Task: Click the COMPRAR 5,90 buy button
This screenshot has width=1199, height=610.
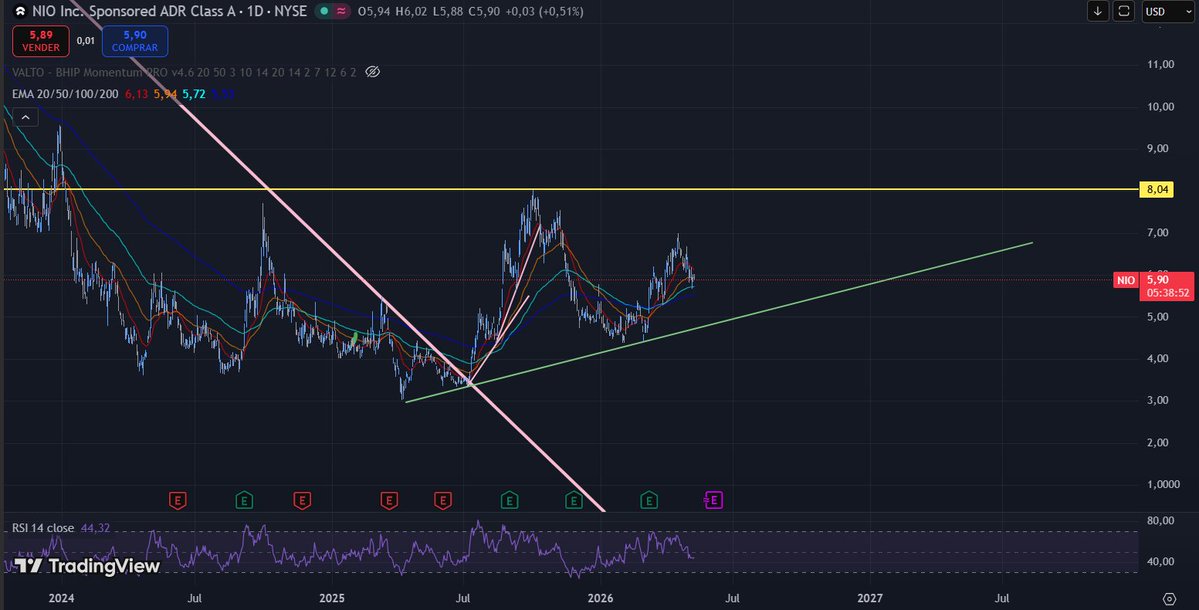Action: (x=135, y=41)
